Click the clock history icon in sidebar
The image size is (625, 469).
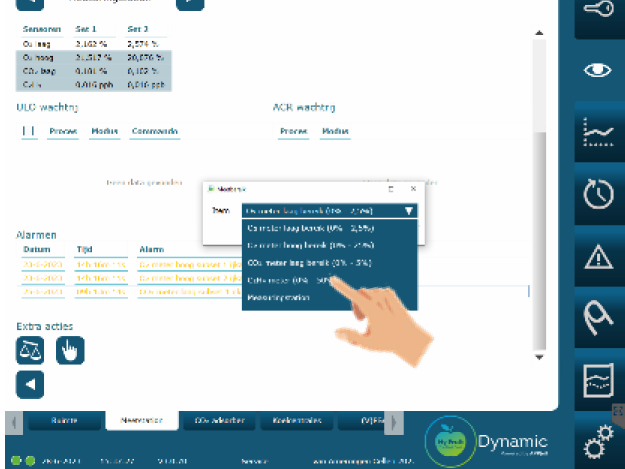[598, 195]
